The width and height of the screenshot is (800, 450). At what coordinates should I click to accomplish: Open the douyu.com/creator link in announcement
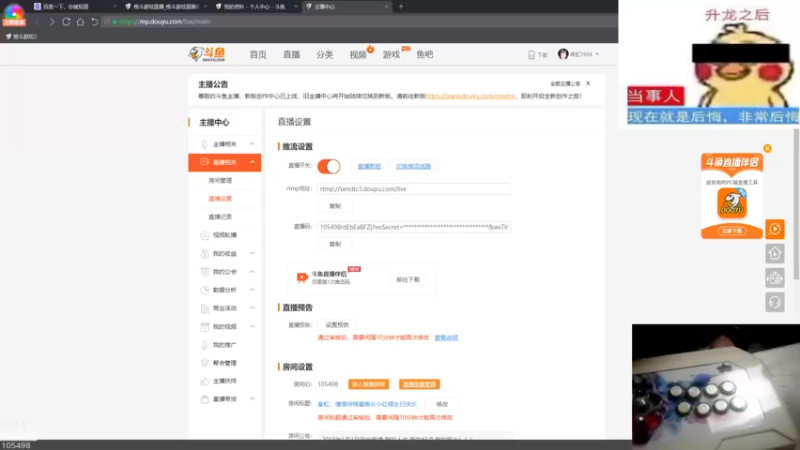pos(470,96)
